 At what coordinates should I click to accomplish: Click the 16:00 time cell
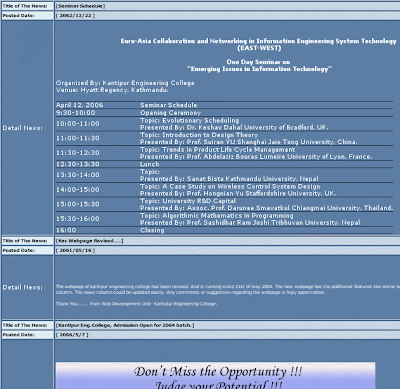tap(66, 230)
